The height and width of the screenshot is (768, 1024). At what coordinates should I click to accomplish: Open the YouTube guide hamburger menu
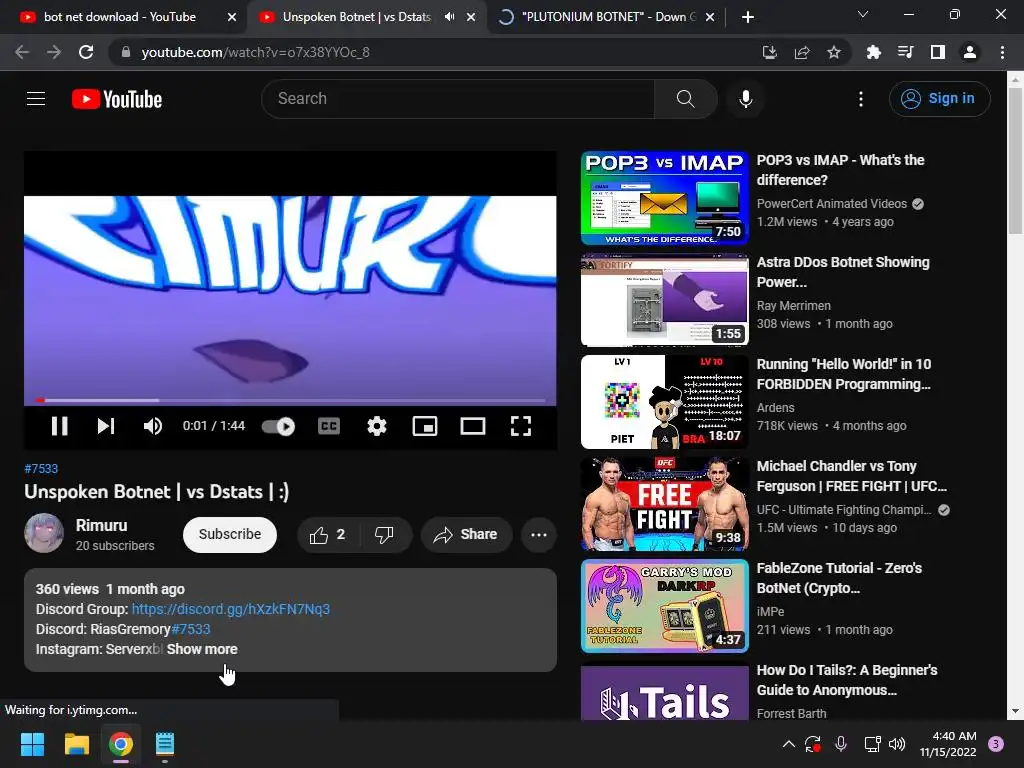coord(36,99)
